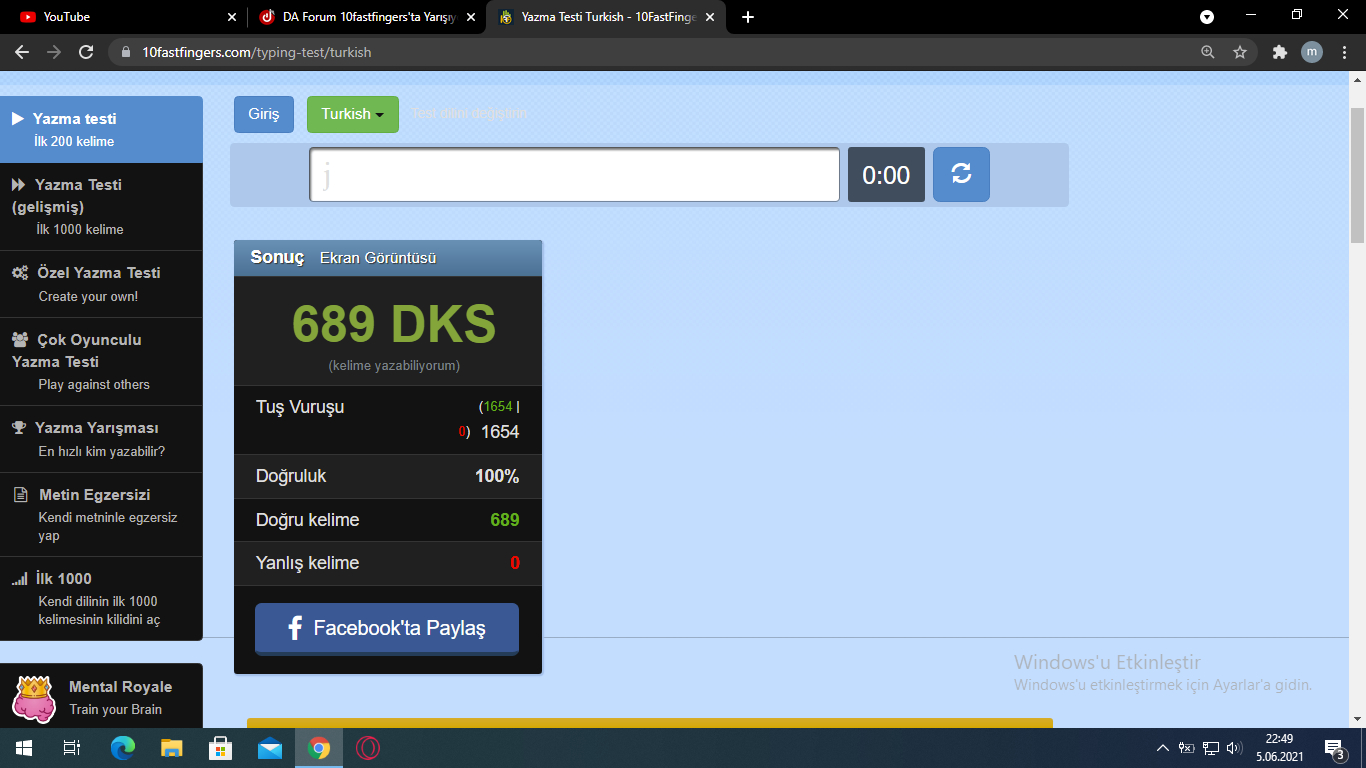Open Mental Royale Train your Brain

(x=101, y=697)
